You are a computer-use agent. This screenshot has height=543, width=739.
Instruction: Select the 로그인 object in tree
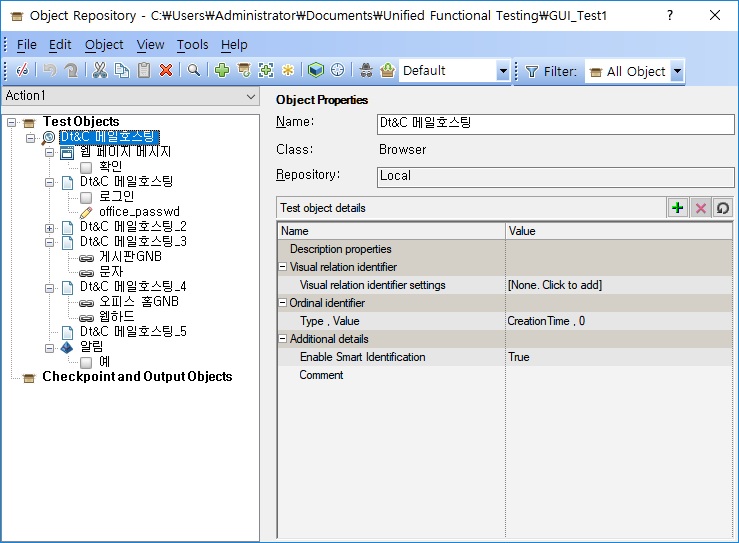point(116,197)
